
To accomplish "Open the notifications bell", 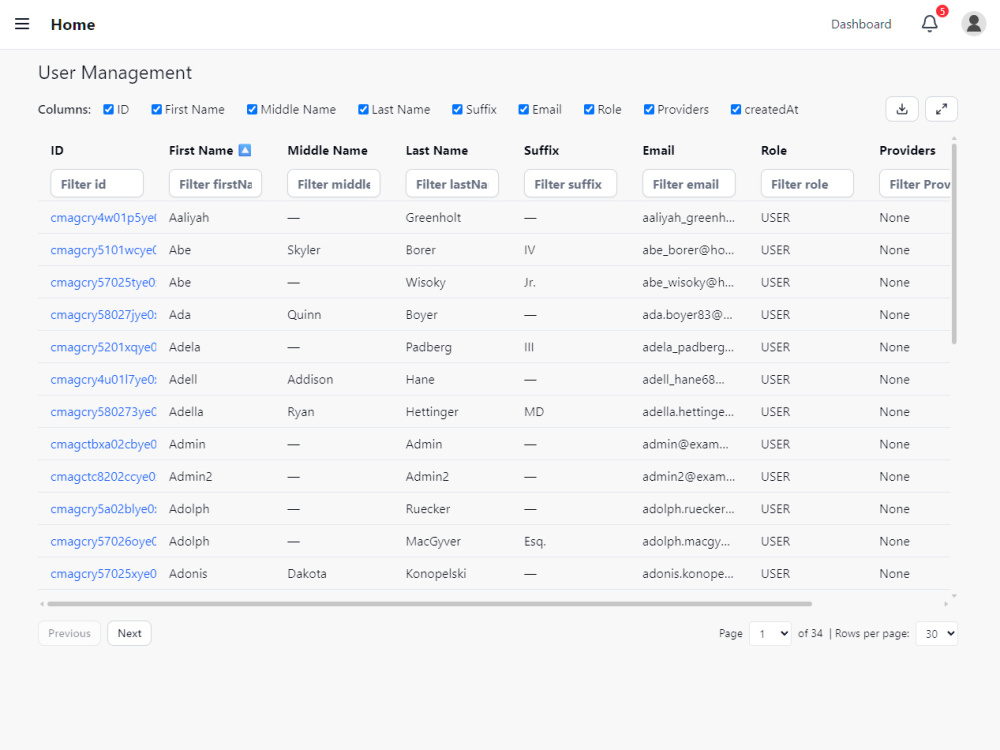I will pyautogui.click(x=929, y=24).
